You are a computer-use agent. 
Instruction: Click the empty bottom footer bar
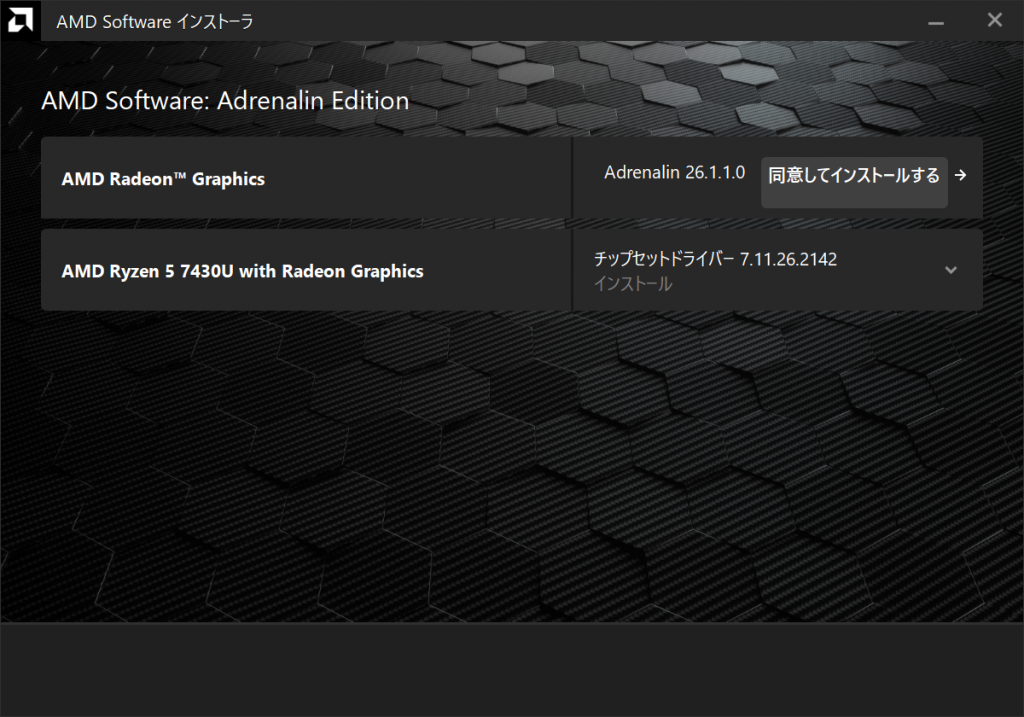click(512, 669)
